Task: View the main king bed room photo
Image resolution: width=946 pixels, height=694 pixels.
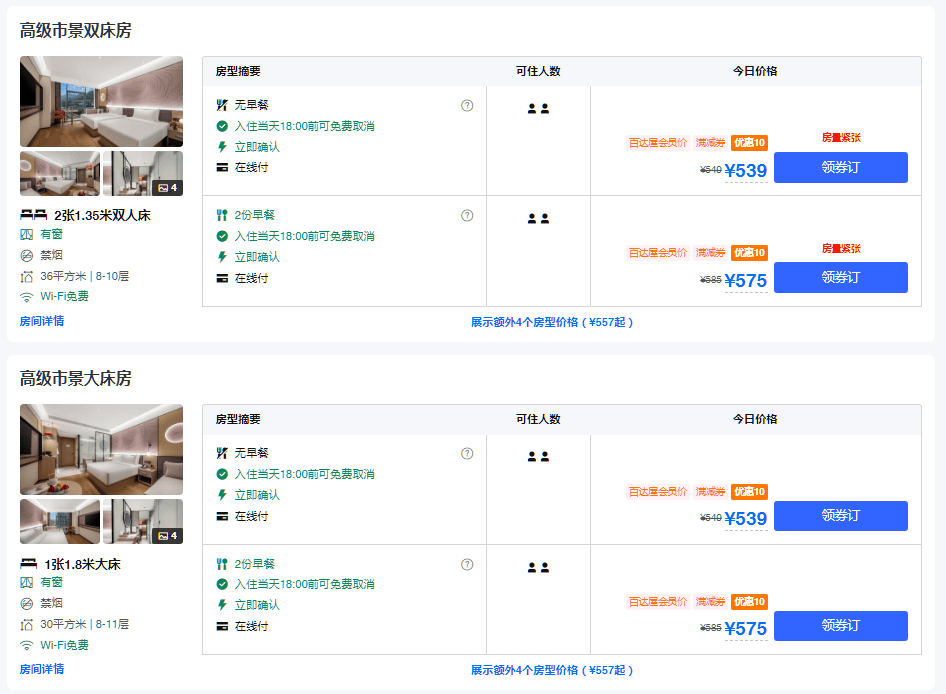Action: click(x=101, y=450)
